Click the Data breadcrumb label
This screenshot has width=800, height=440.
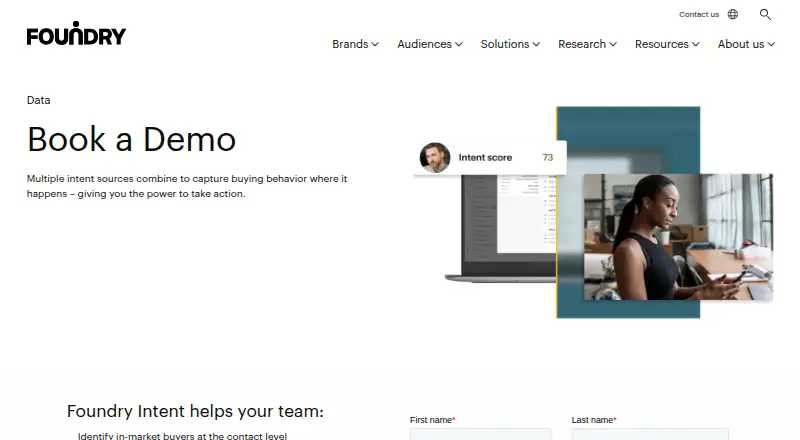pyautogui.click(x=38, y=100)
